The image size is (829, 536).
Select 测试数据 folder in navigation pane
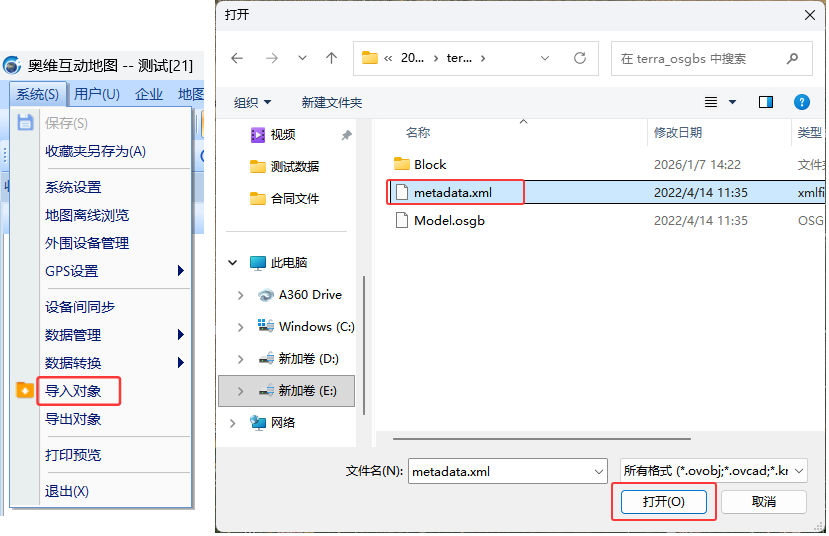pyautogui.click(x=284, y=167)
